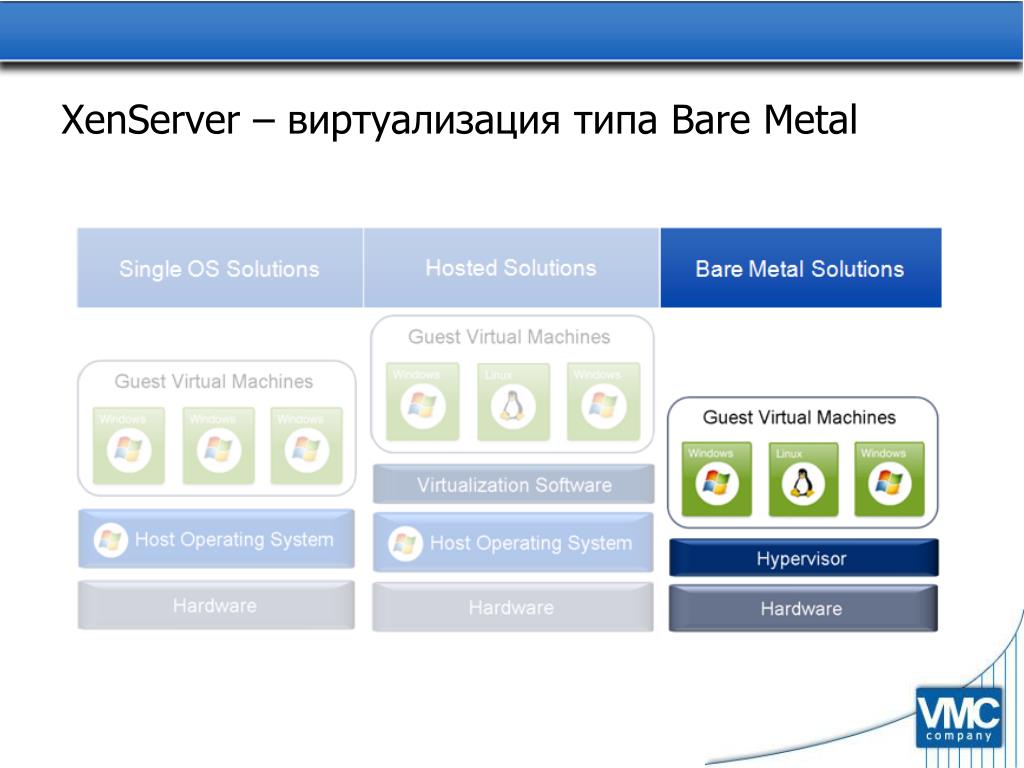Select the Hosted Solutions header
Viewport: 1024px width, 768px height.
tap(511, 268)
